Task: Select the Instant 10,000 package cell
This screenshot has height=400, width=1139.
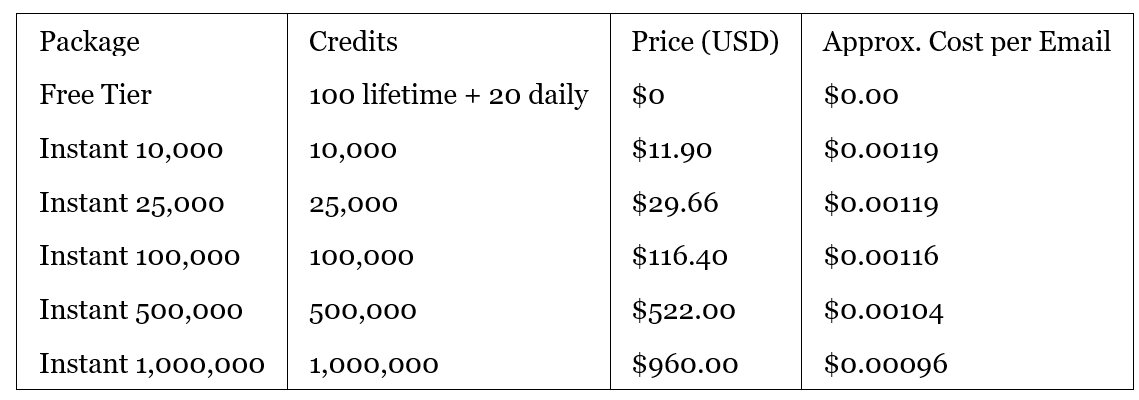Action: click(x=131, y=149)
